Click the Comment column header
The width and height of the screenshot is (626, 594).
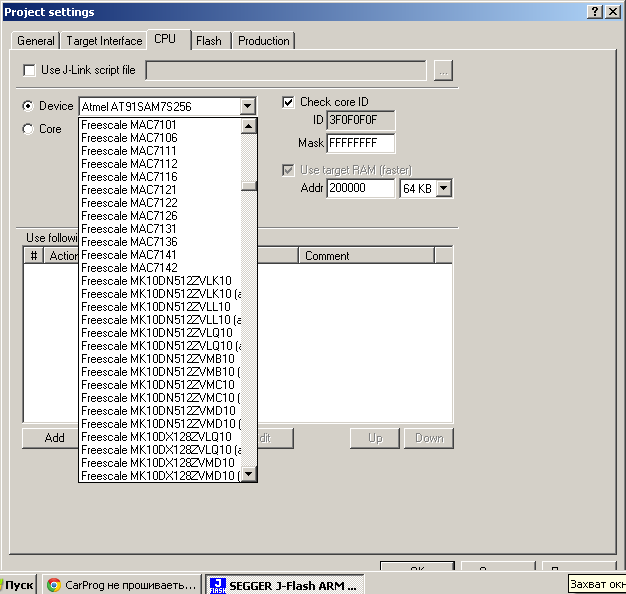[x=366, y=255]
